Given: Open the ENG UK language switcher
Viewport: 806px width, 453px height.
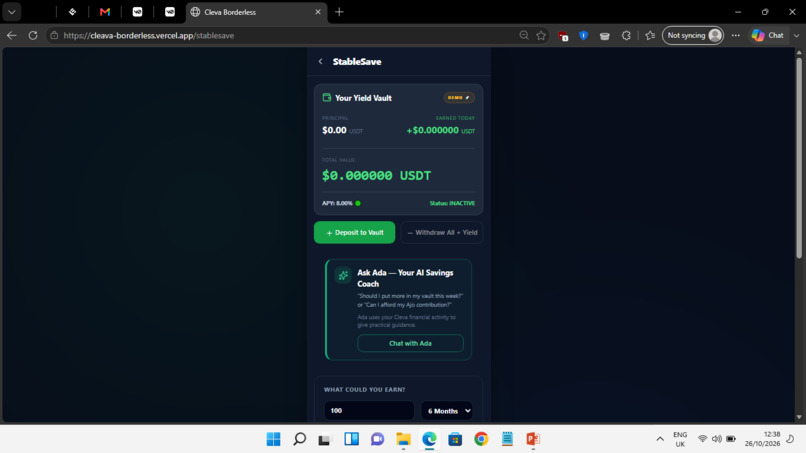Looking at the screenshot, I should (680, 439).
